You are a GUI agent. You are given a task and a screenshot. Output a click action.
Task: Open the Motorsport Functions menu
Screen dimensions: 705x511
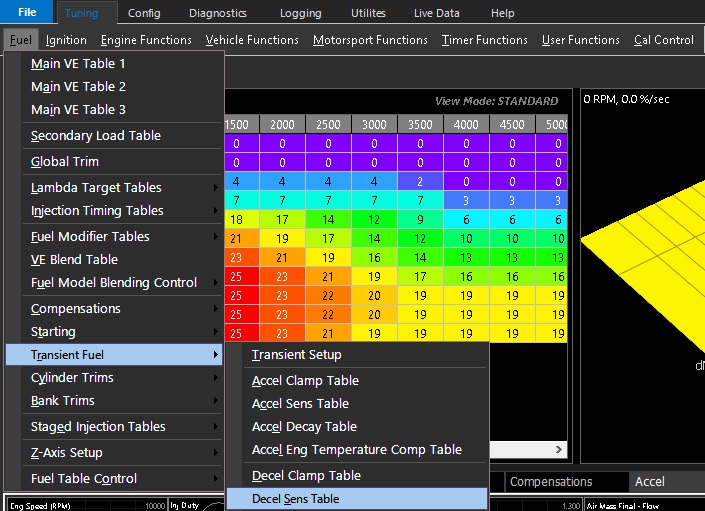(370, 40)
